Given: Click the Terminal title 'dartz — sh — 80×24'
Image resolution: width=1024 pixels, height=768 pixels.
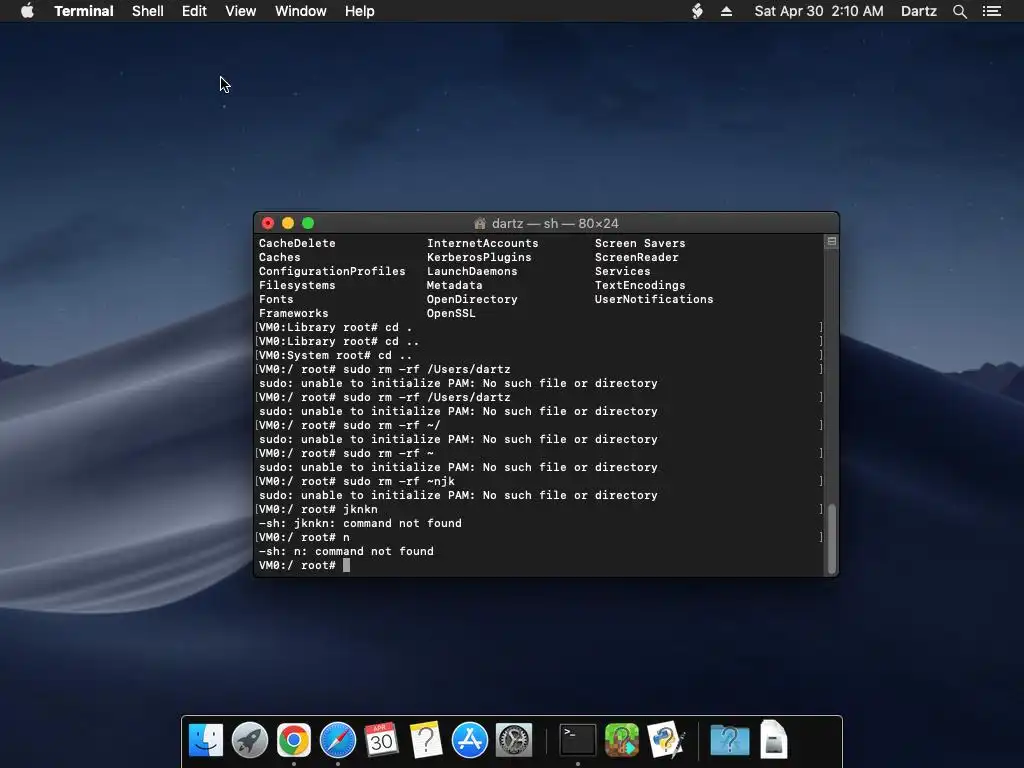Looking at the screenshot, I should 554,223.
